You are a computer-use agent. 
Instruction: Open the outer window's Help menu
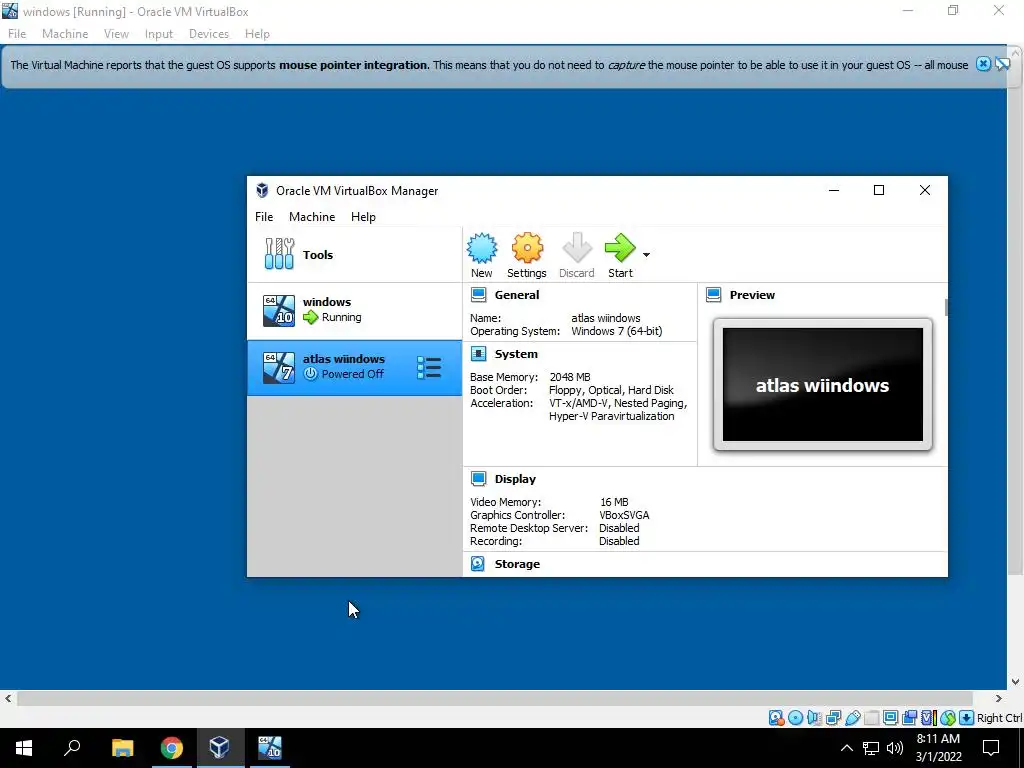click(x=257, y=34)
